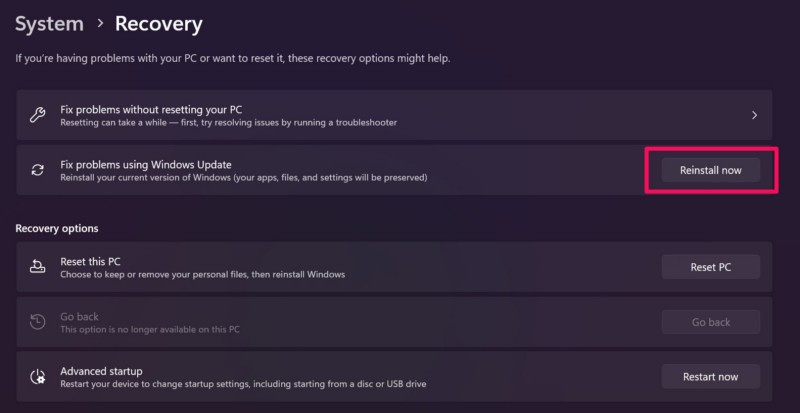Hit the Restart now button
Viewport: 800px width, 413px height.
coord(711,376)
